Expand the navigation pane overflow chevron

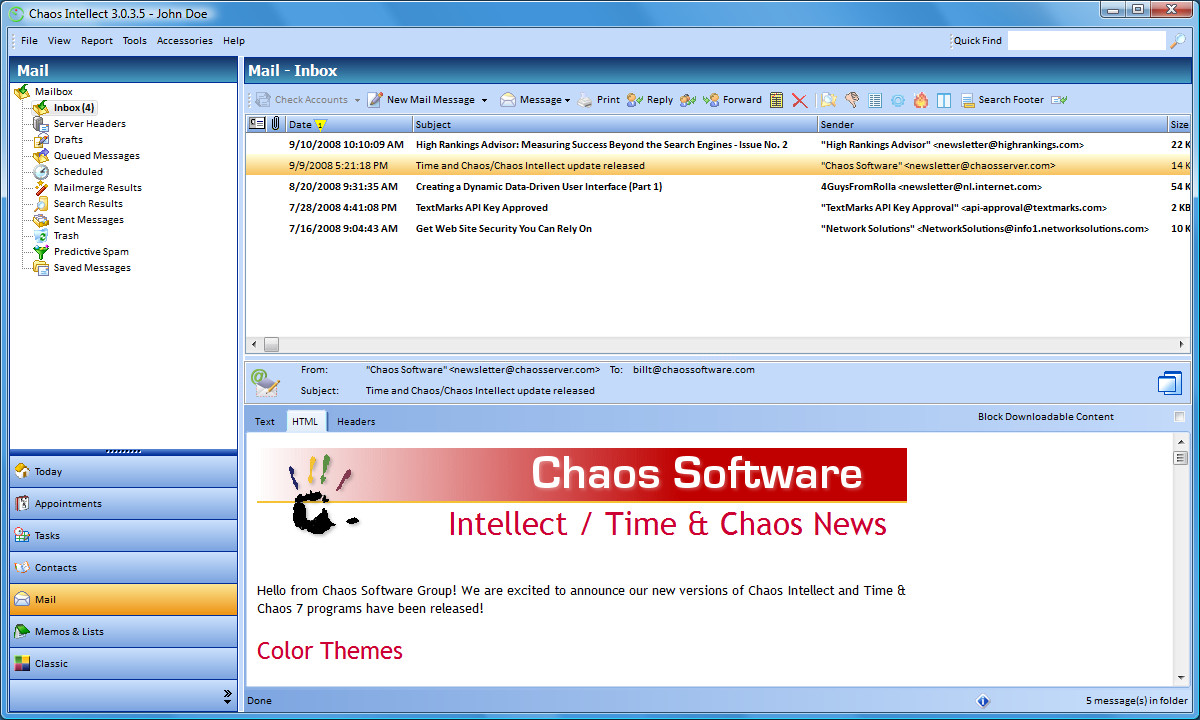(x=227, y=695)
